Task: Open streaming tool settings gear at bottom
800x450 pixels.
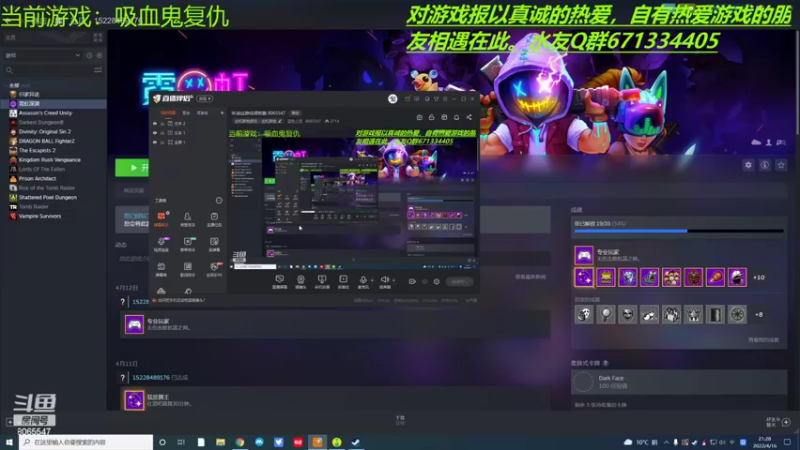Action: click(x=436, y=281)
